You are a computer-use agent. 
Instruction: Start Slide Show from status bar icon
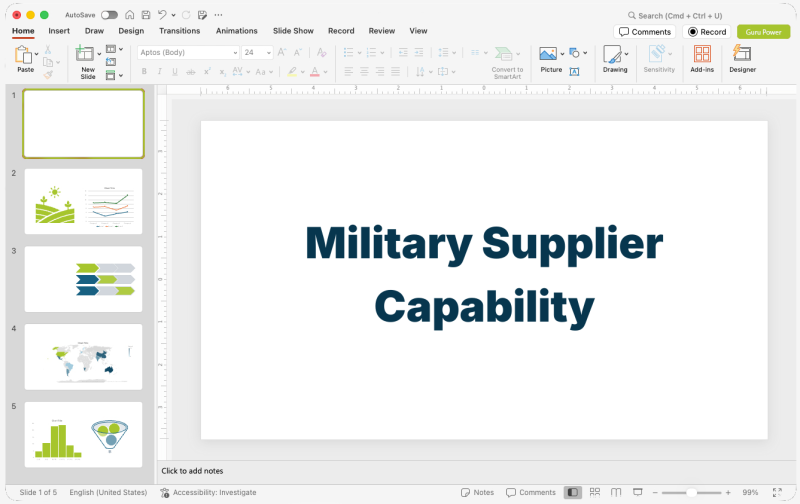[637, 492]
